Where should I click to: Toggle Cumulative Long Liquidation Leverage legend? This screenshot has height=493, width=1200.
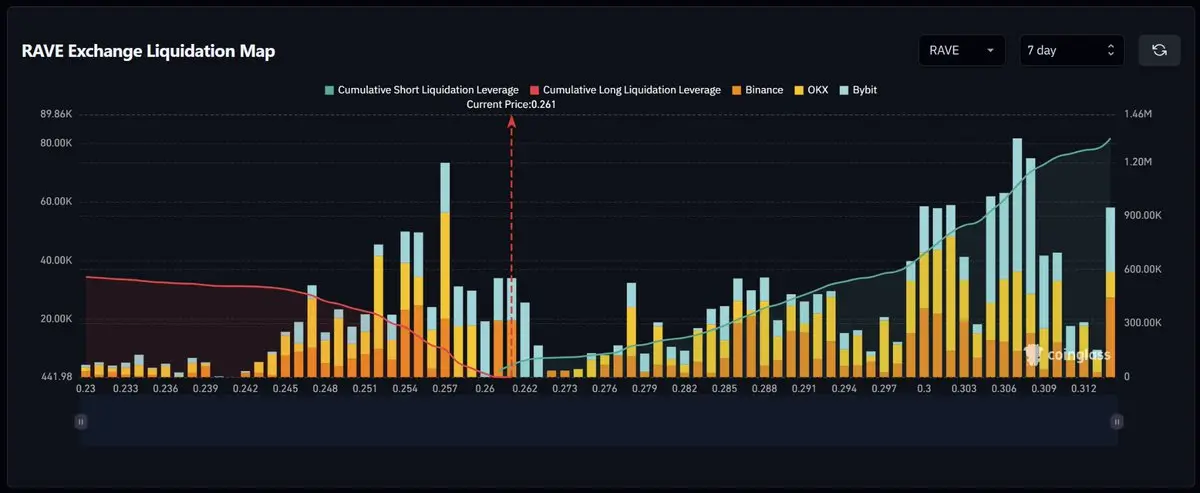pos(625,90)
